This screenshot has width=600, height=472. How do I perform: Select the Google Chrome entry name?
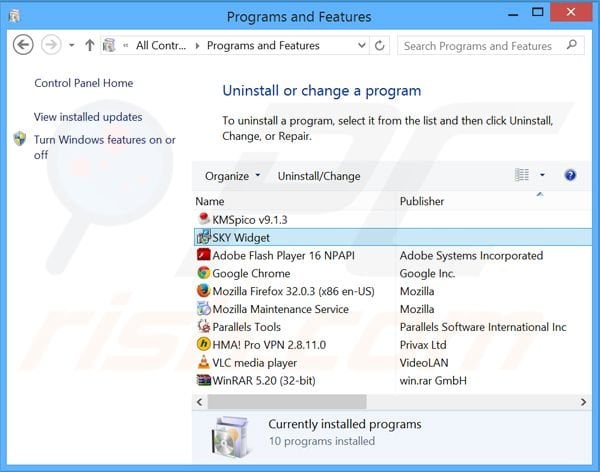pyautogui.click(x=251, y=273)
